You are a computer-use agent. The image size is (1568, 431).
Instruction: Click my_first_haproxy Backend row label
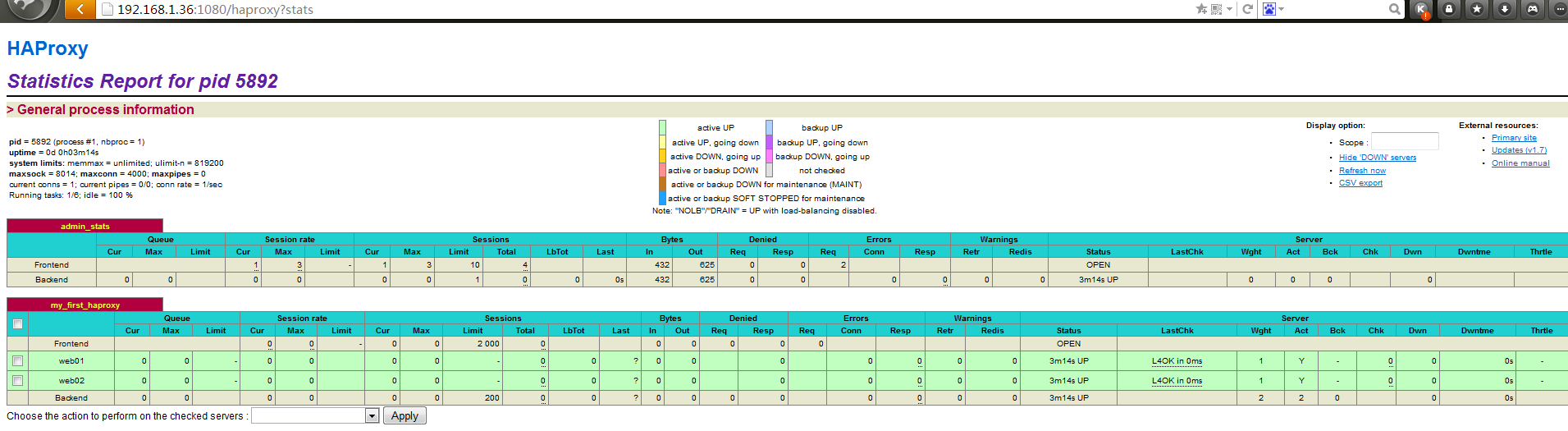(71, 397)
